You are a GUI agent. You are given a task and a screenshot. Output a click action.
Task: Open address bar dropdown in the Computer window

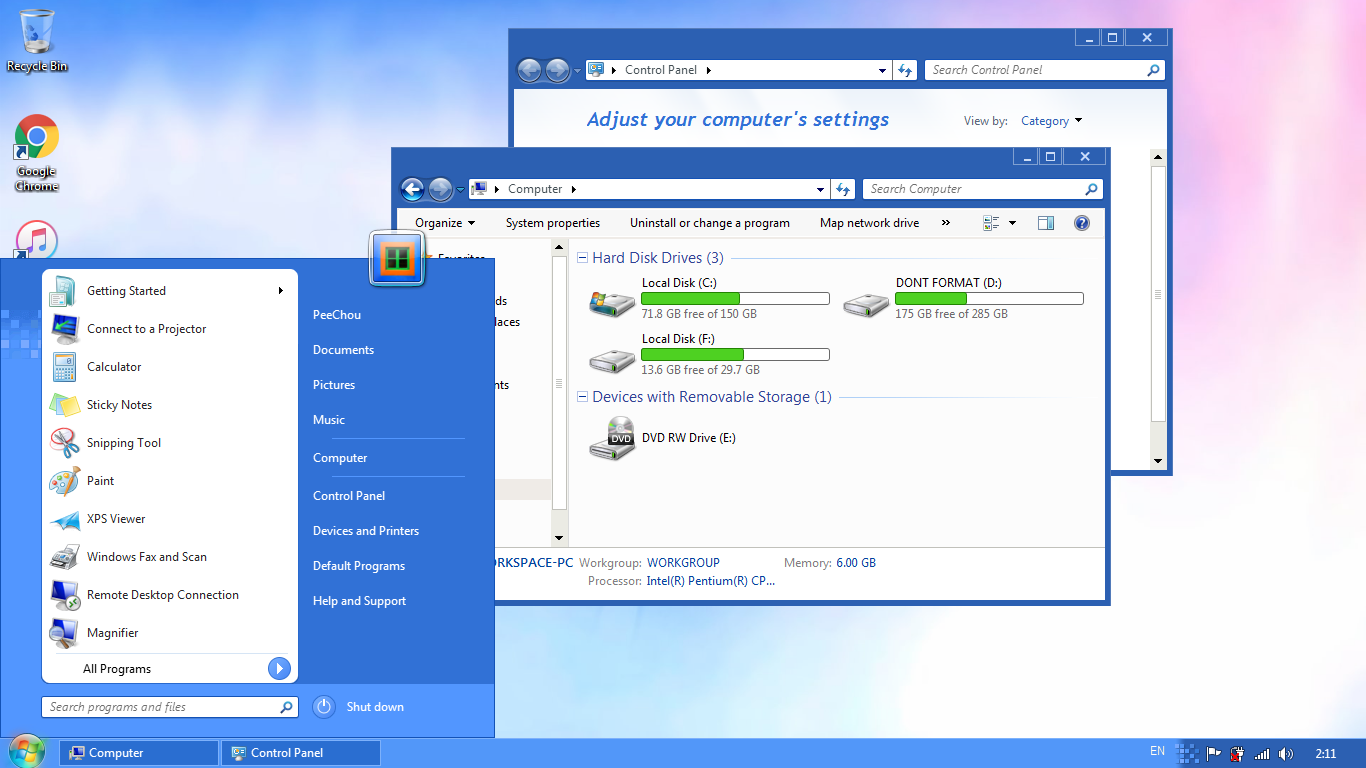(821, 189)
